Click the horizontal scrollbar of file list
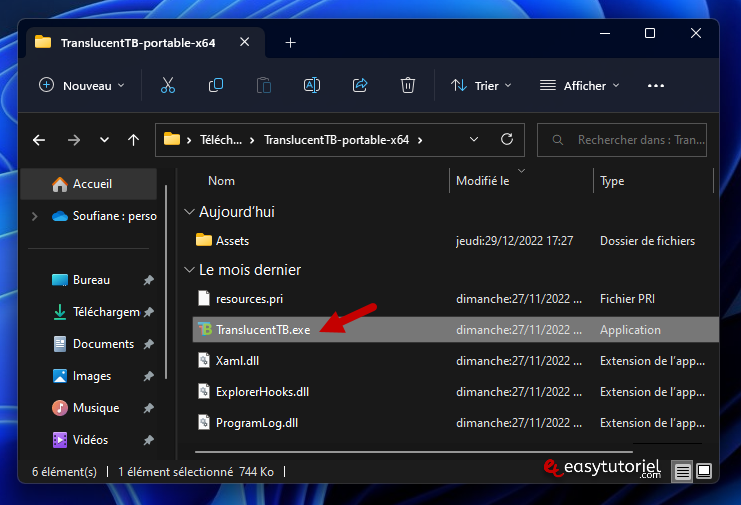The image size is (741, 505). pyautogui.click(x=414, y=452)
